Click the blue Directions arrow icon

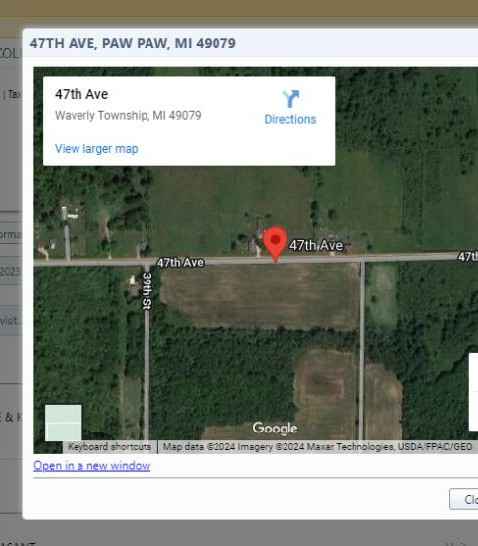[291, 99]
